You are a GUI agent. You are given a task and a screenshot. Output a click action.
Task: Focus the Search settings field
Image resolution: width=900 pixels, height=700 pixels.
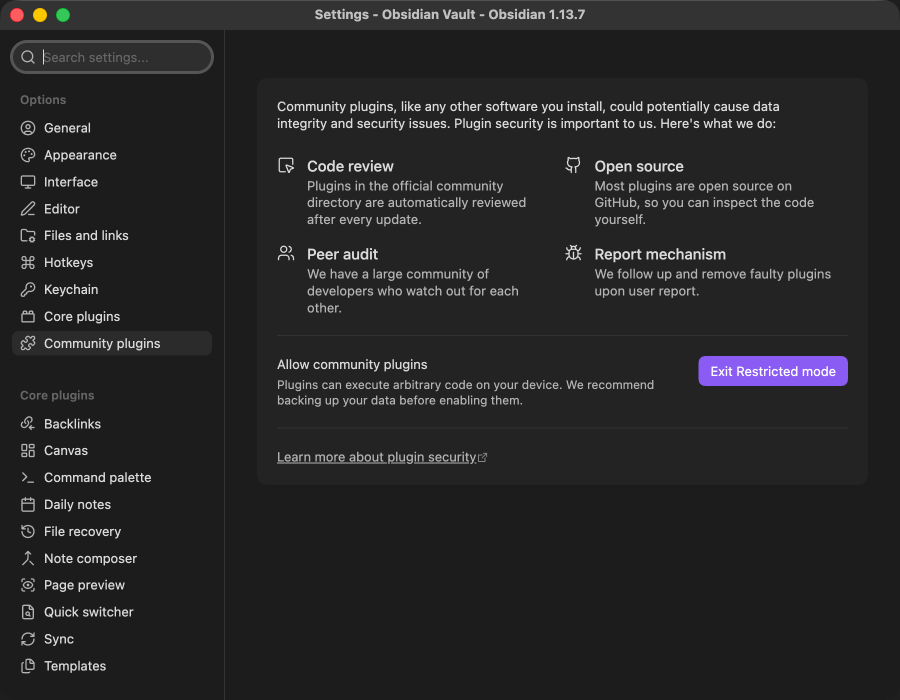[112, 57]
